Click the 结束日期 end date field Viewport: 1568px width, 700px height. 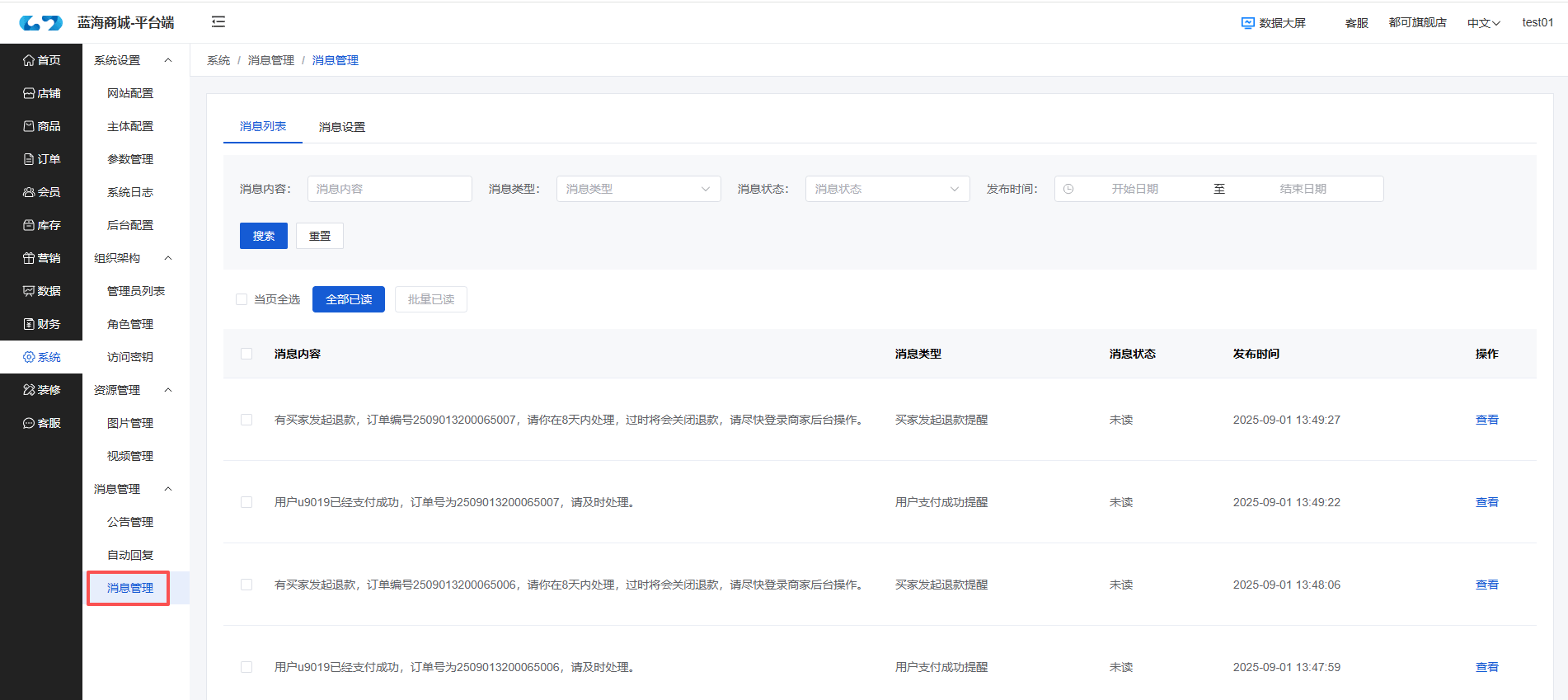tap(1303, 189)
